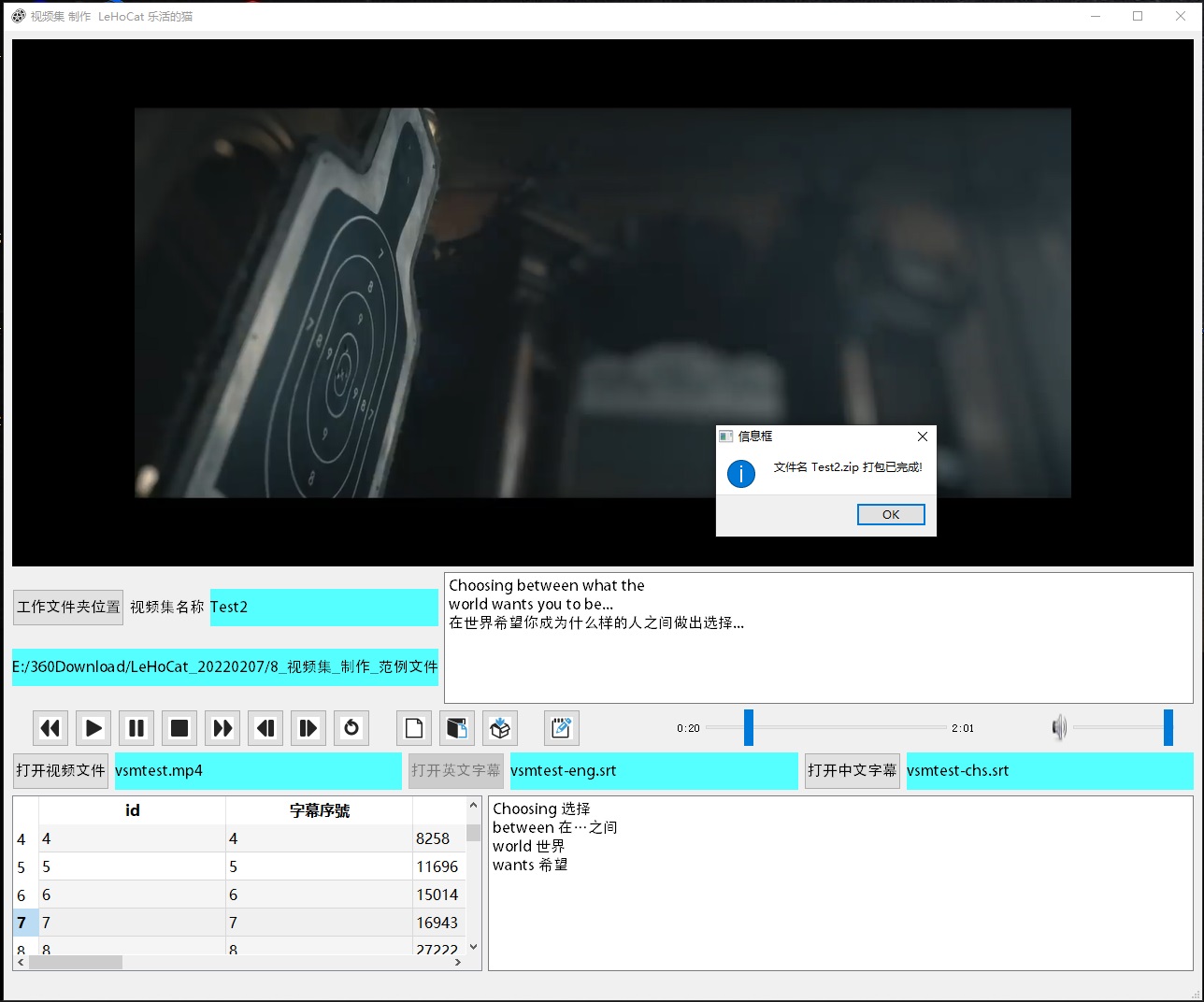Image resolution: width=1204 pixels, height=1002 pixels.
Task: Click the 0:20 current time label
Action: click(x=688, y=728)
